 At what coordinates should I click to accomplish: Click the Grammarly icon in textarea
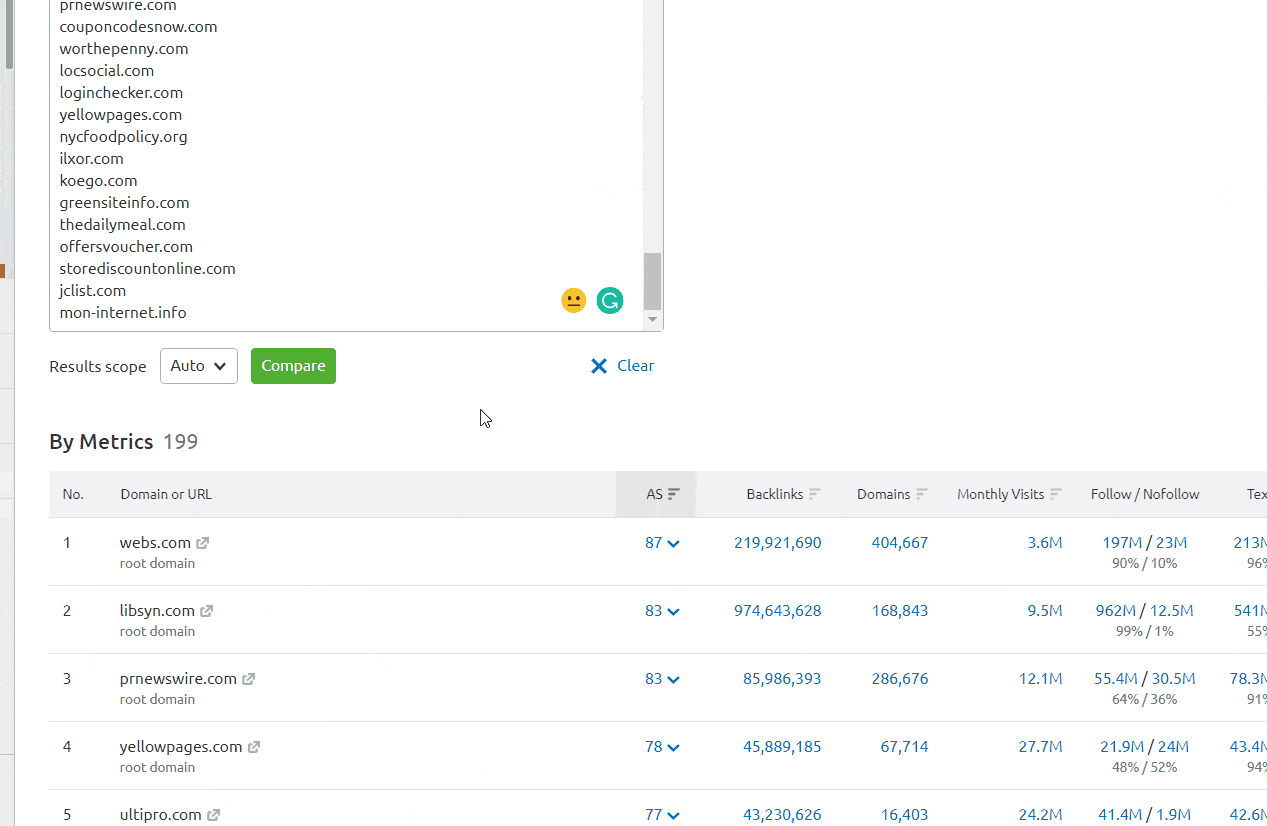pyautogui.click(x=610, y=300)
